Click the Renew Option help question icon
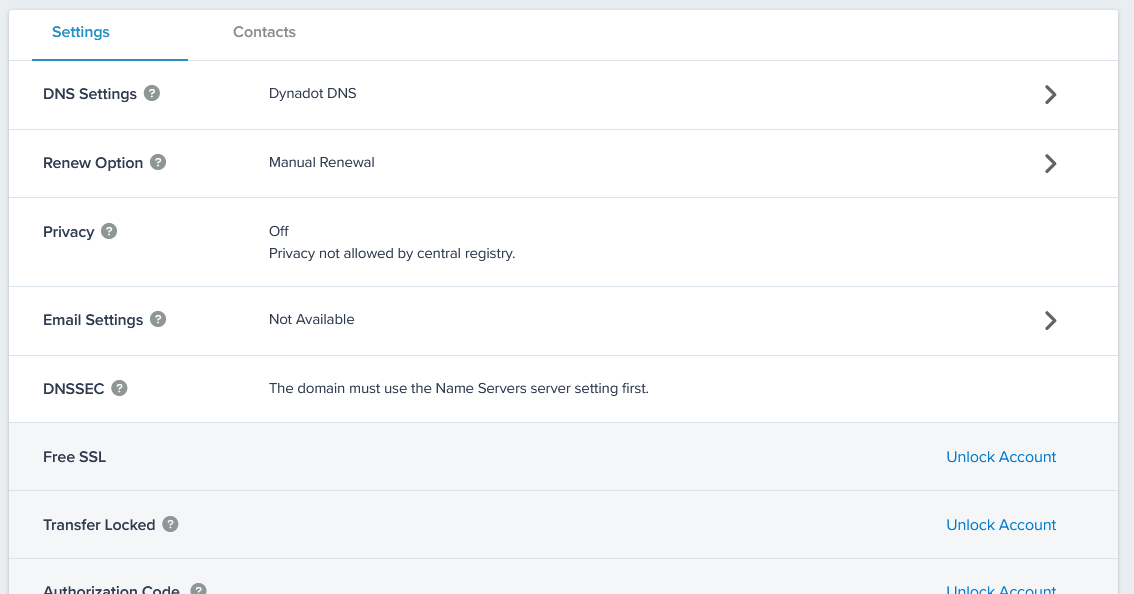The image size is (1134, 594). [x=158, y=162]
